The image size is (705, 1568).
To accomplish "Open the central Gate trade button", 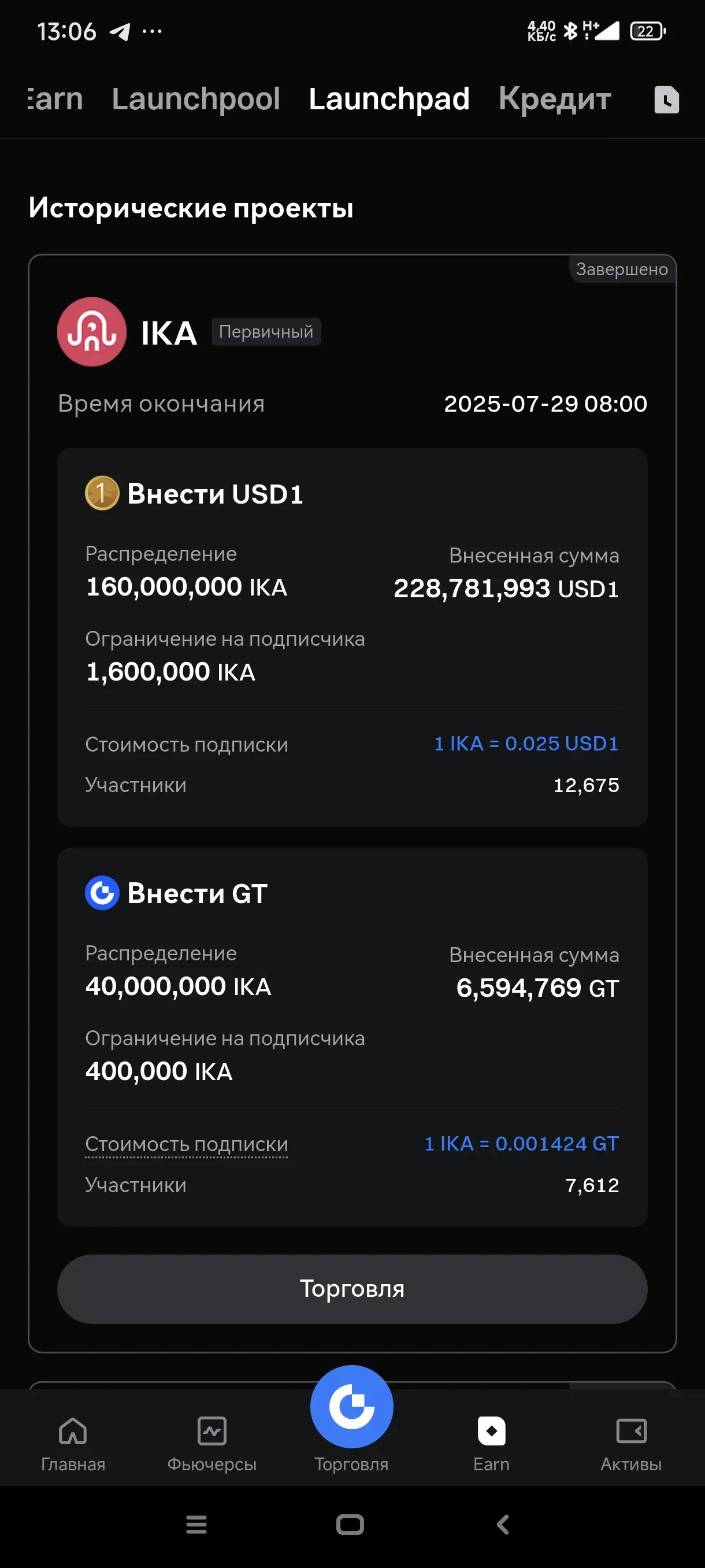I will tap(351, 1407).
